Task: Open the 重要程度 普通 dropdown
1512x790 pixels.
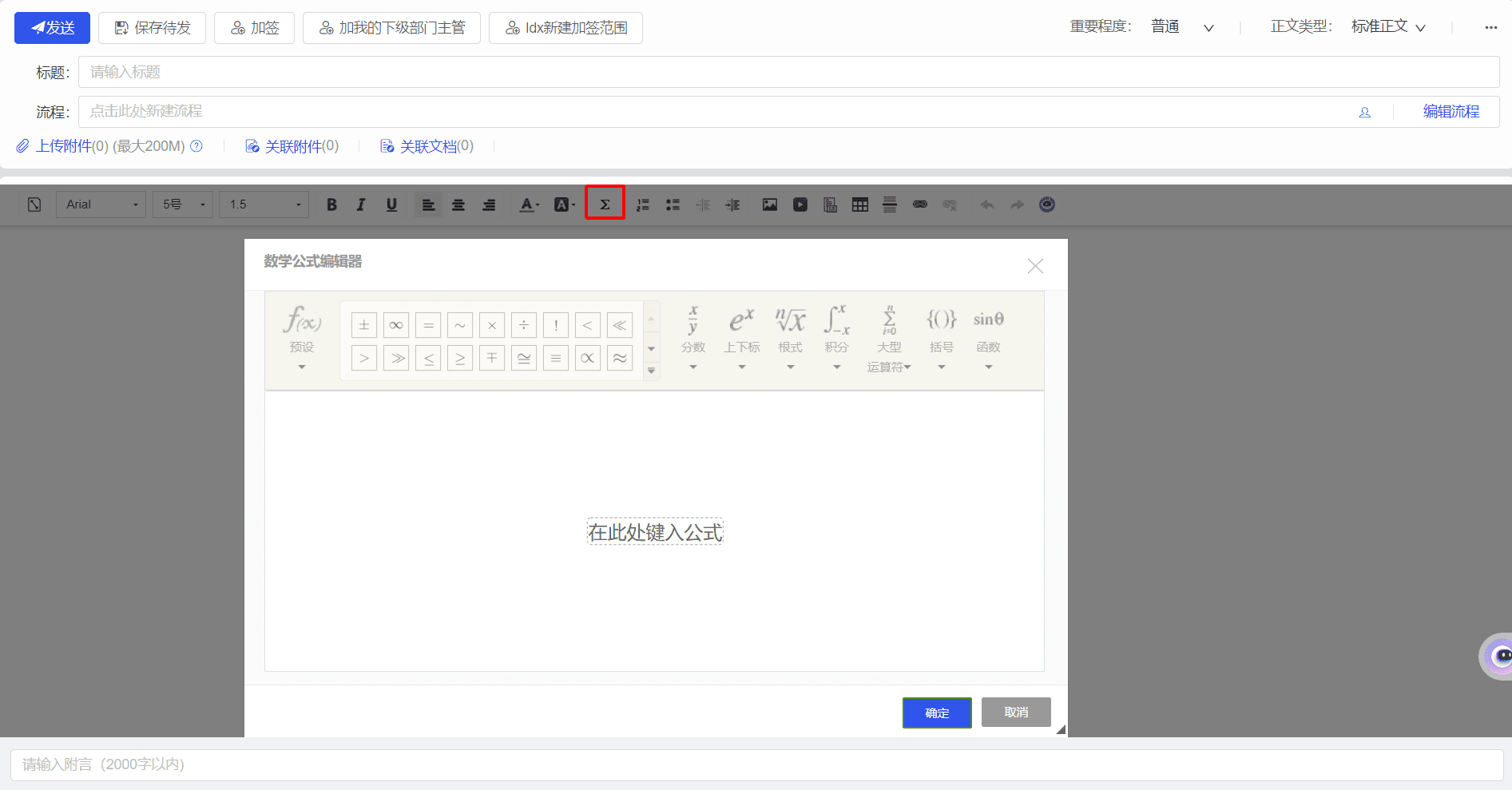Action: (1182, 27)
